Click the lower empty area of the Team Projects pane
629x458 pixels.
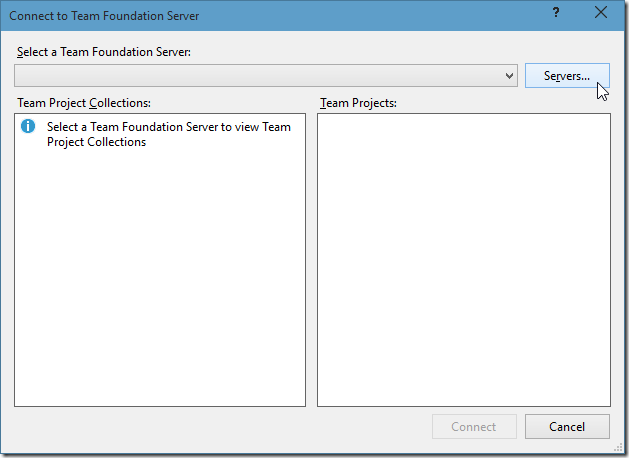click(464, 341)
